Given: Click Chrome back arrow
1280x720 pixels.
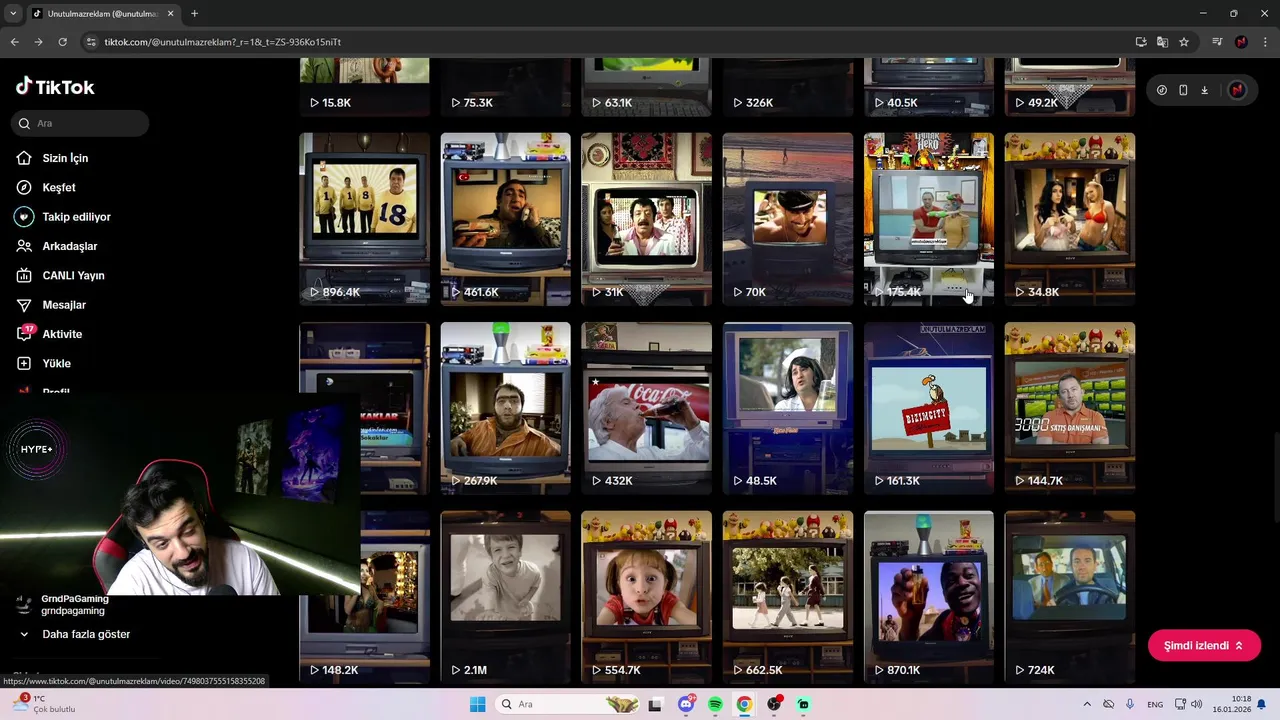Looking at the screenshot, I should coord(14,42).
